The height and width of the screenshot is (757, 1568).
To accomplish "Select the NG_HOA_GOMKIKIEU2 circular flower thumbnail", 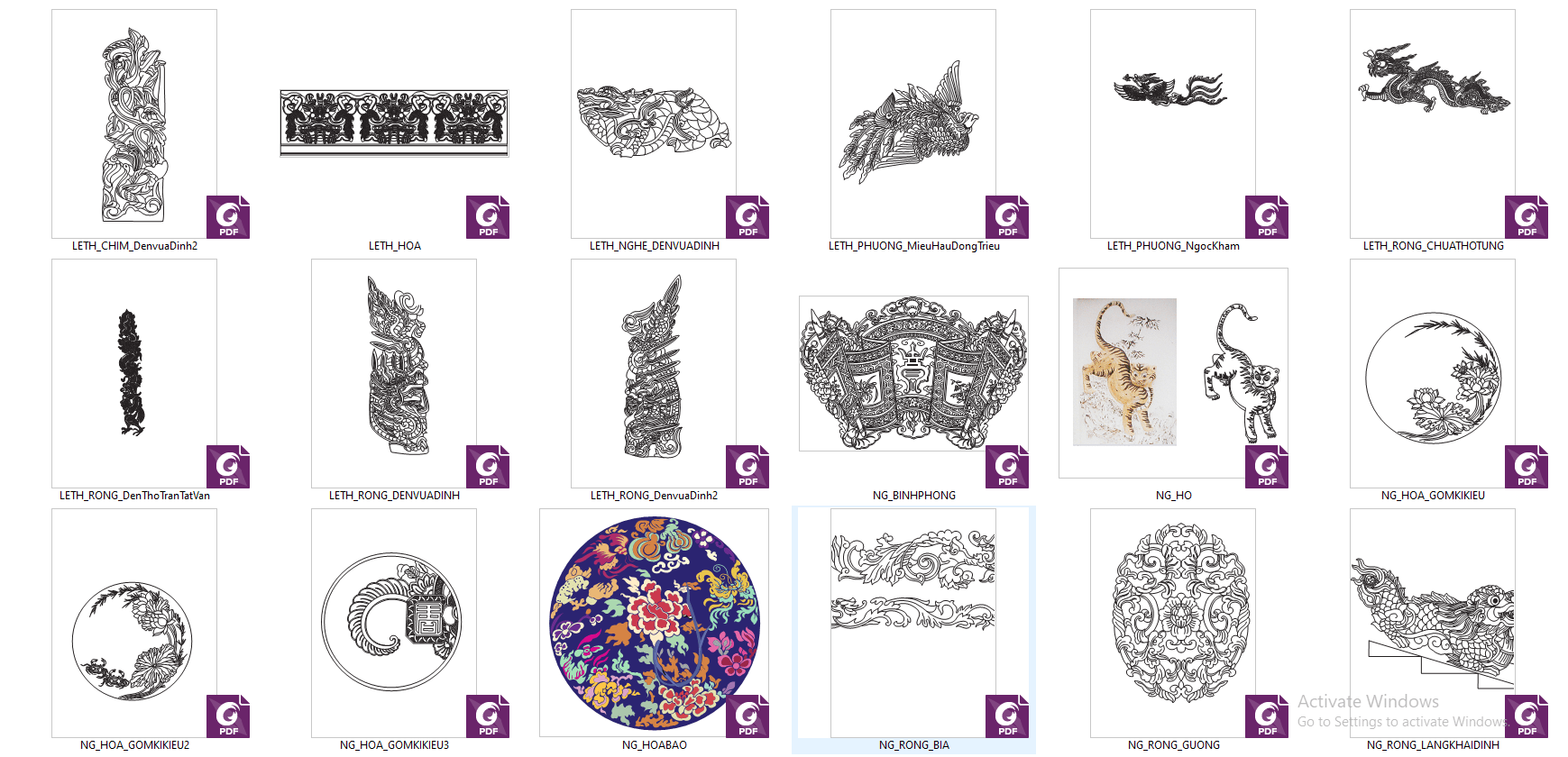I will coord(134,624).
